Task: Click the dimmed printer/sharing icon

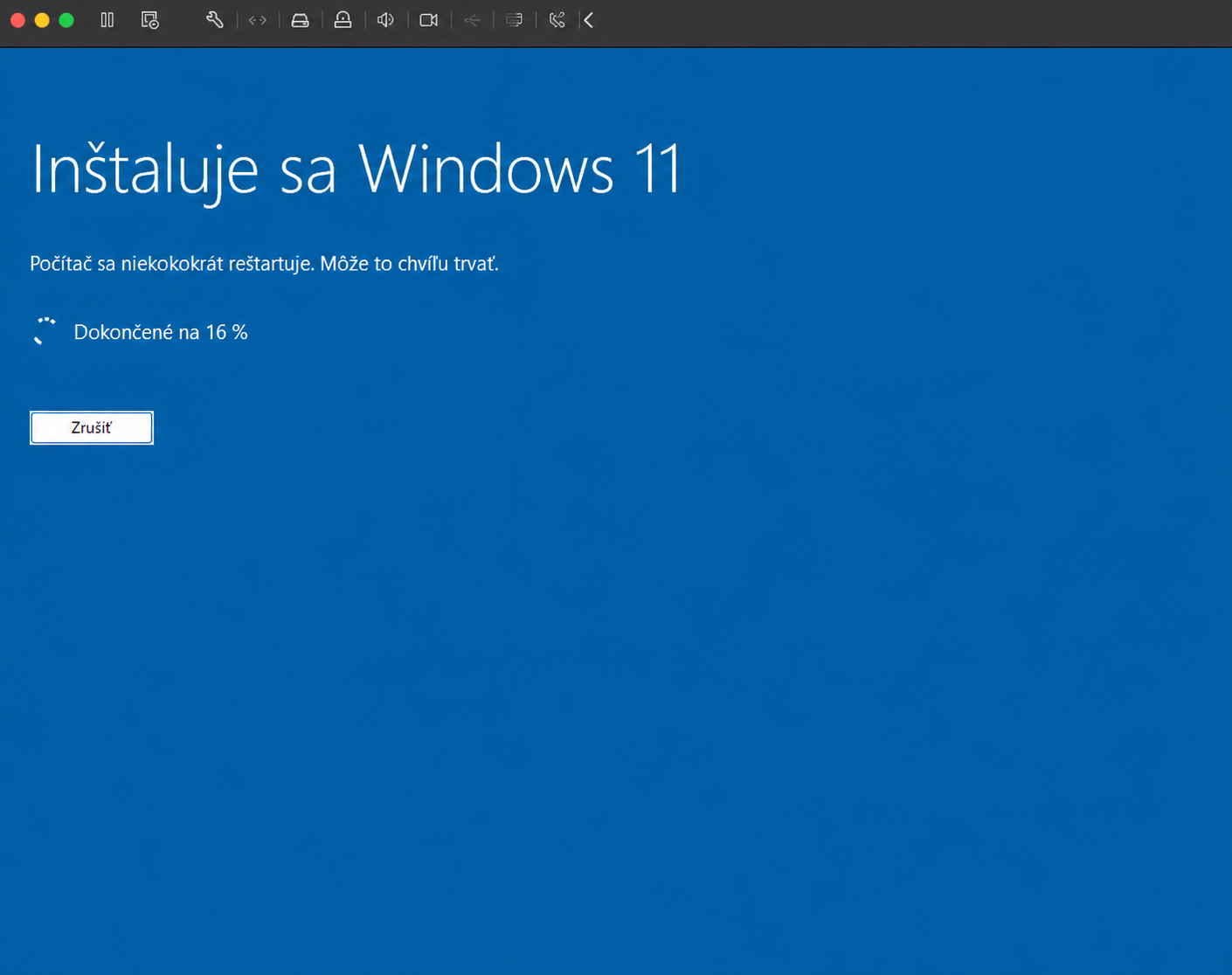Action: [515, 20]
